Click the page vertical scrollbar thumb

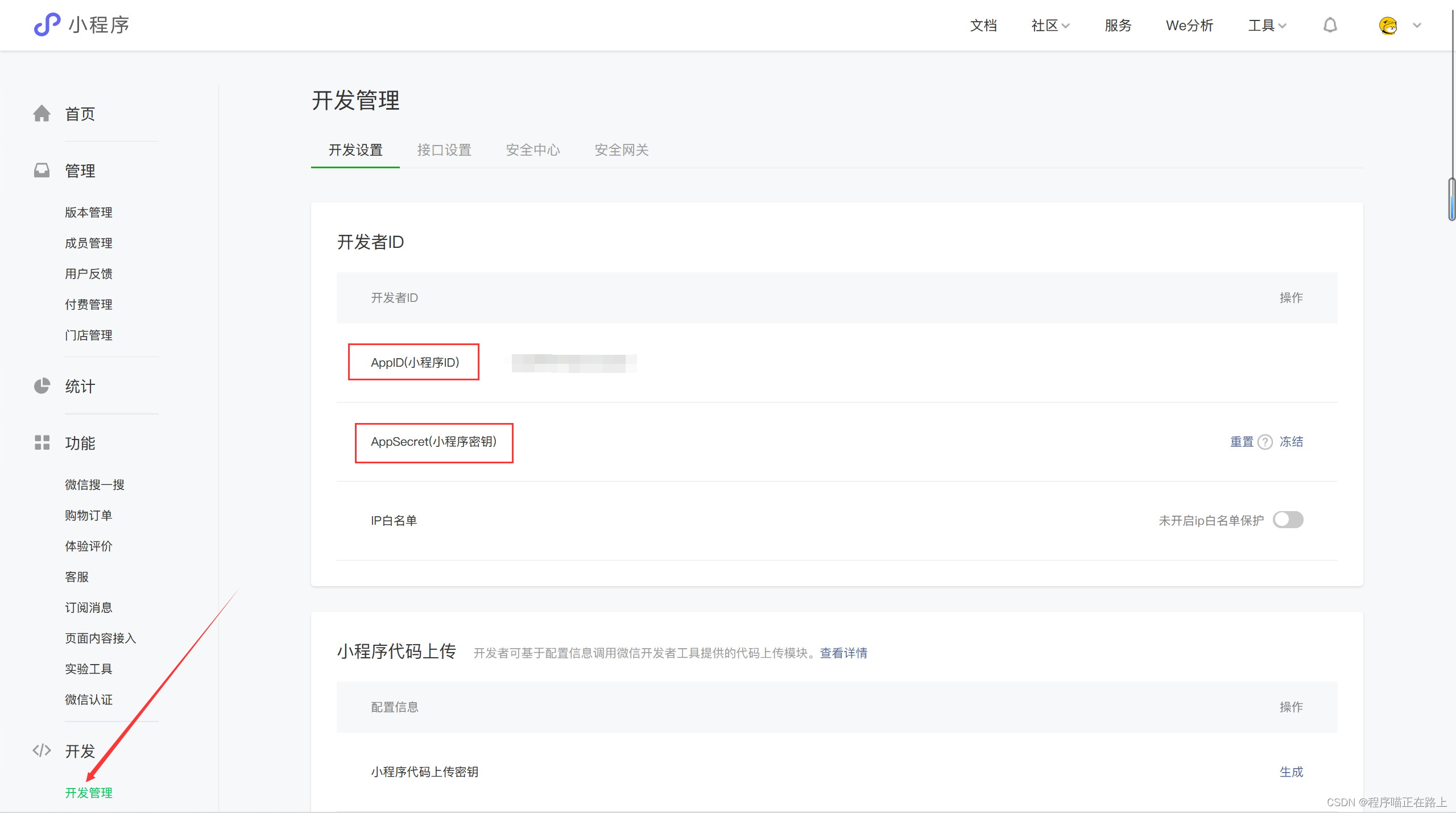pos(1451,199)
